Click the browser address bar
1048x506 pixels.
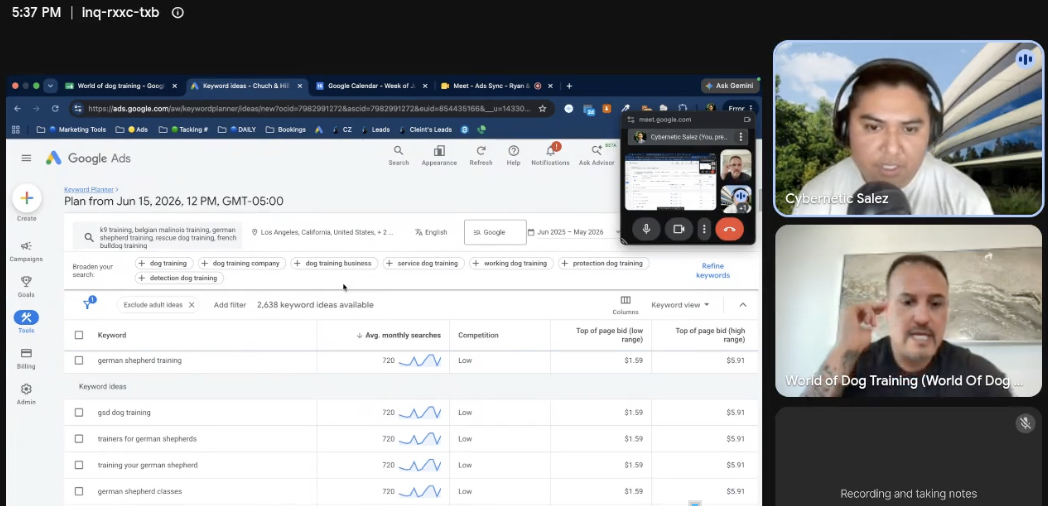pos(310,108)
